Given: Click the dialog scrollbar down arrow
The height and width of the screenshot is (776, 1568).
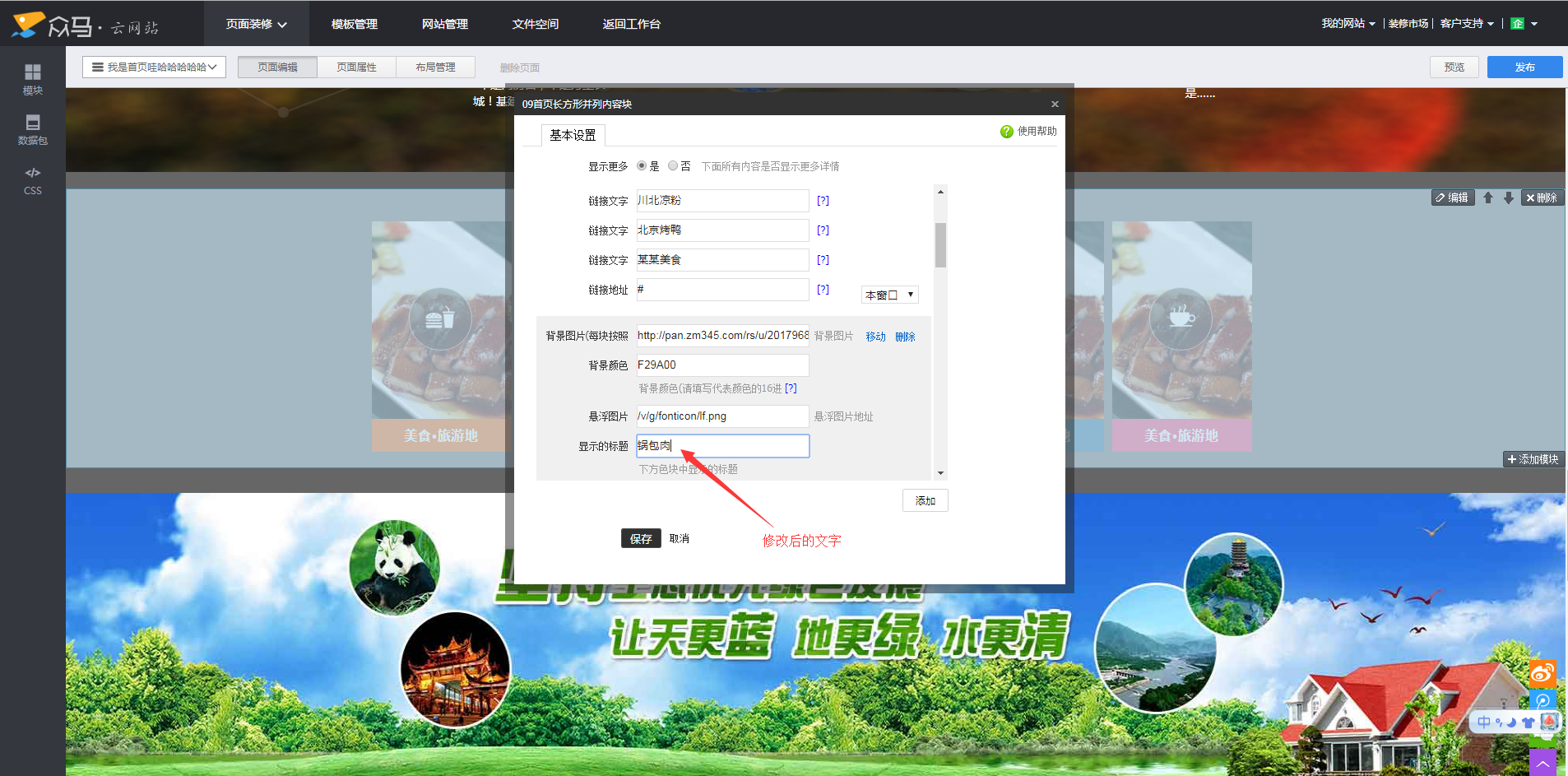Looking at the screenshot, I should point(940,473).
